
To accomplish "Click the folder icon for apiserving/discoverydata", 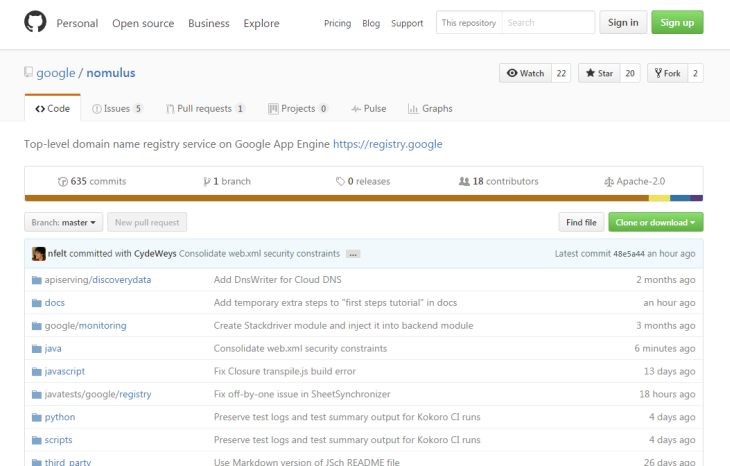I will click(x=37, y=280).
